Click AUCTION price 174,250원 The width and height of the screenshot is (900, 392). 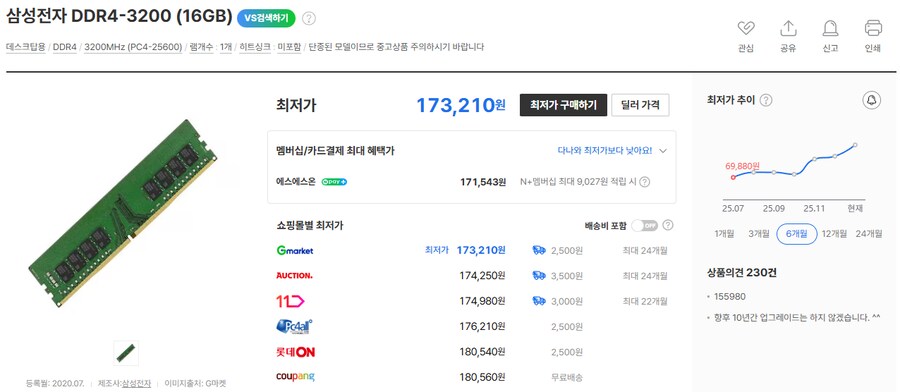coord(483,275)
